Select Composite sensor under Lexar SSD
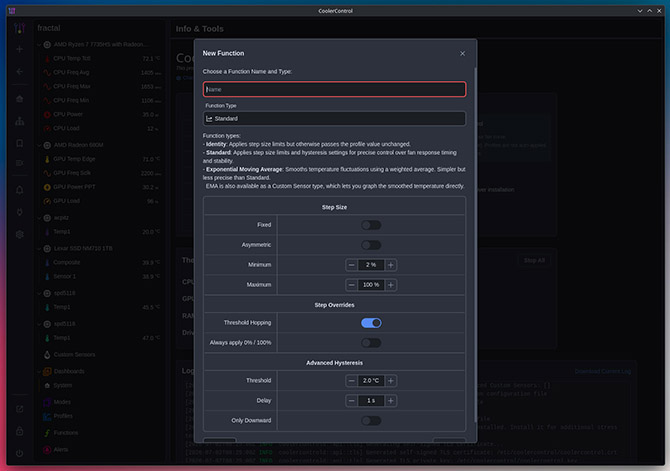 pos(102,262)
